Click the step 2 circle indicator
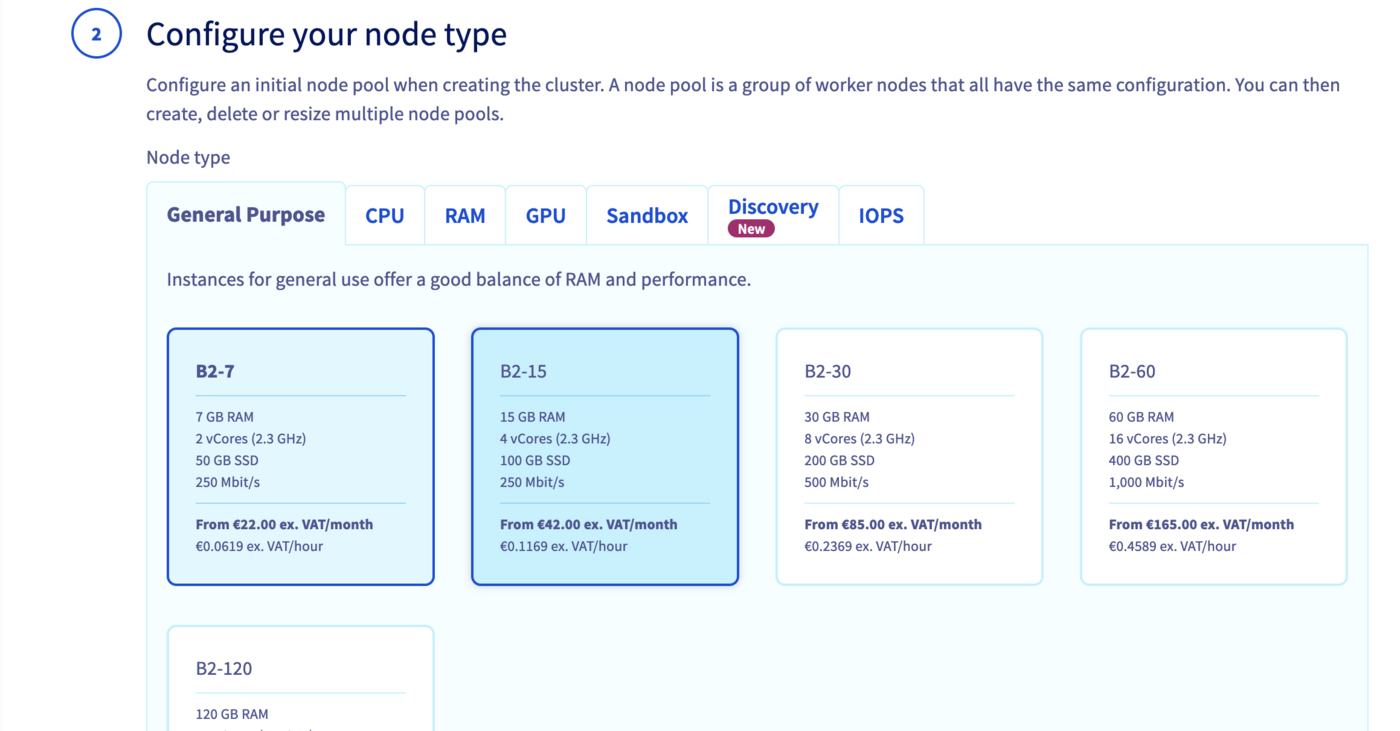The image size is (1400, 731). 96,33
